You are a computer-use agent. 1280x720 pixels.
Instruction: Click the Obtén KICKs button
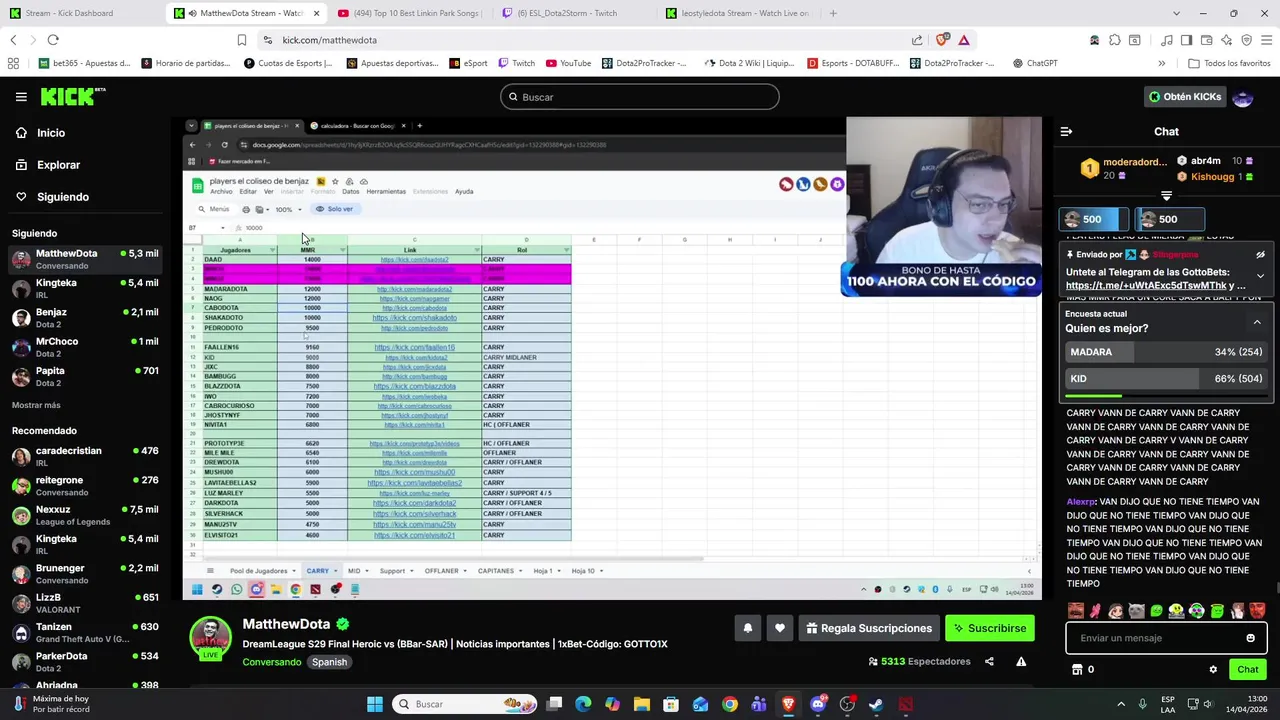(1185, 97)
